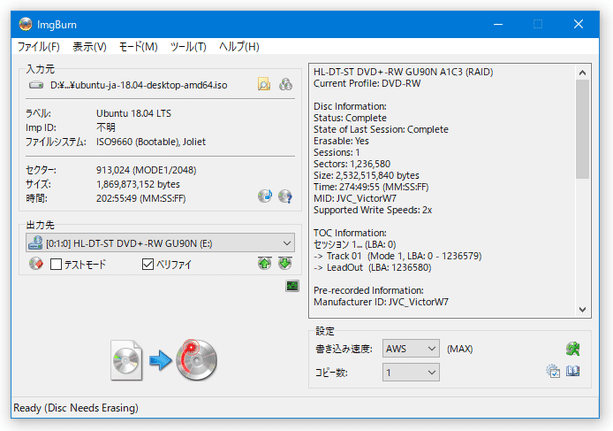Image resolution: width=613 pixels, height=431 pixels.
Task: Click the size value 1,869,873,152 bytes
Action: [x=138, y=184]
